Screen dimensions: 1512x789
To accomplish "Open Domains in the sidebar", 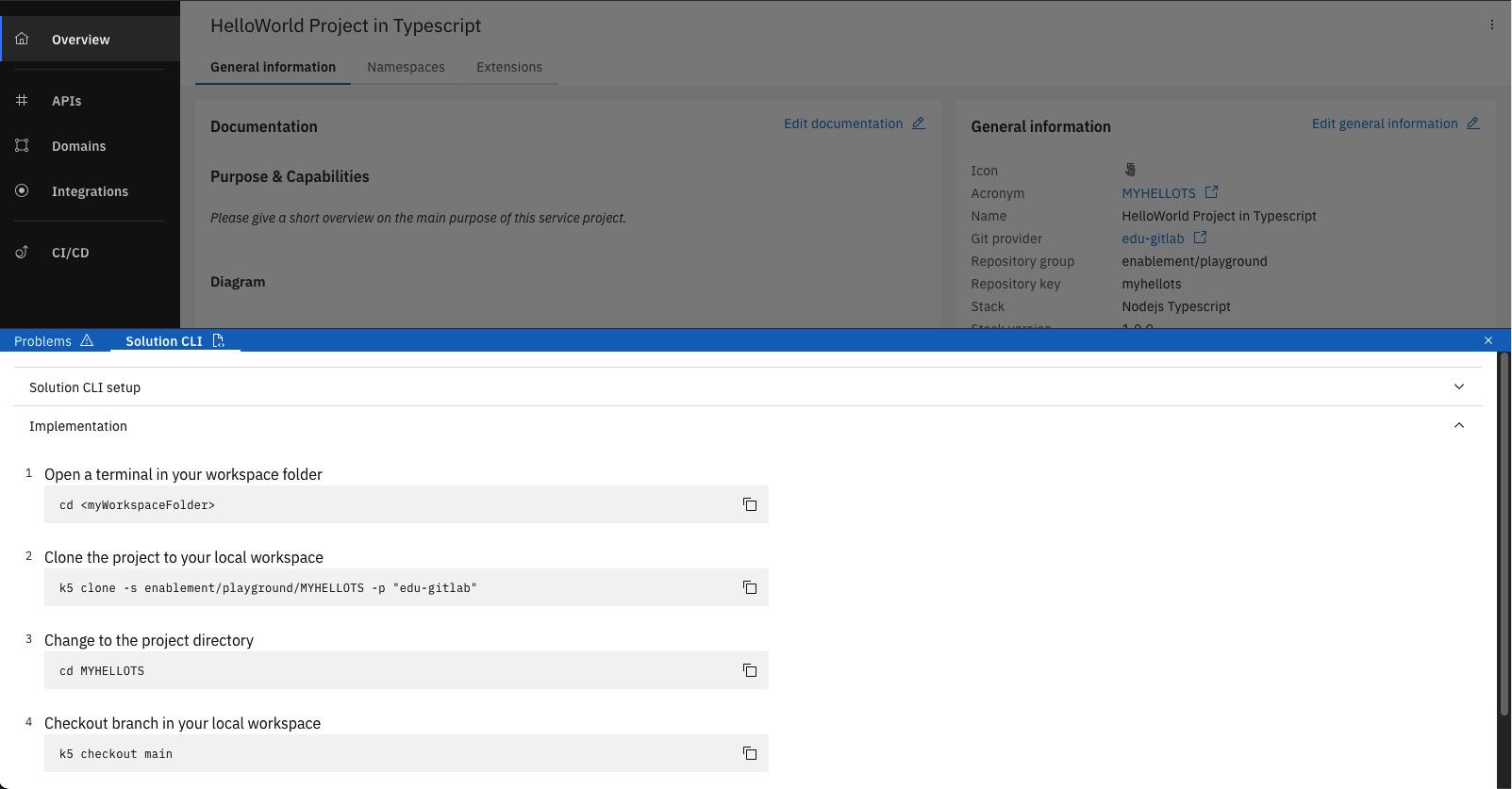I will pos(90,145).
